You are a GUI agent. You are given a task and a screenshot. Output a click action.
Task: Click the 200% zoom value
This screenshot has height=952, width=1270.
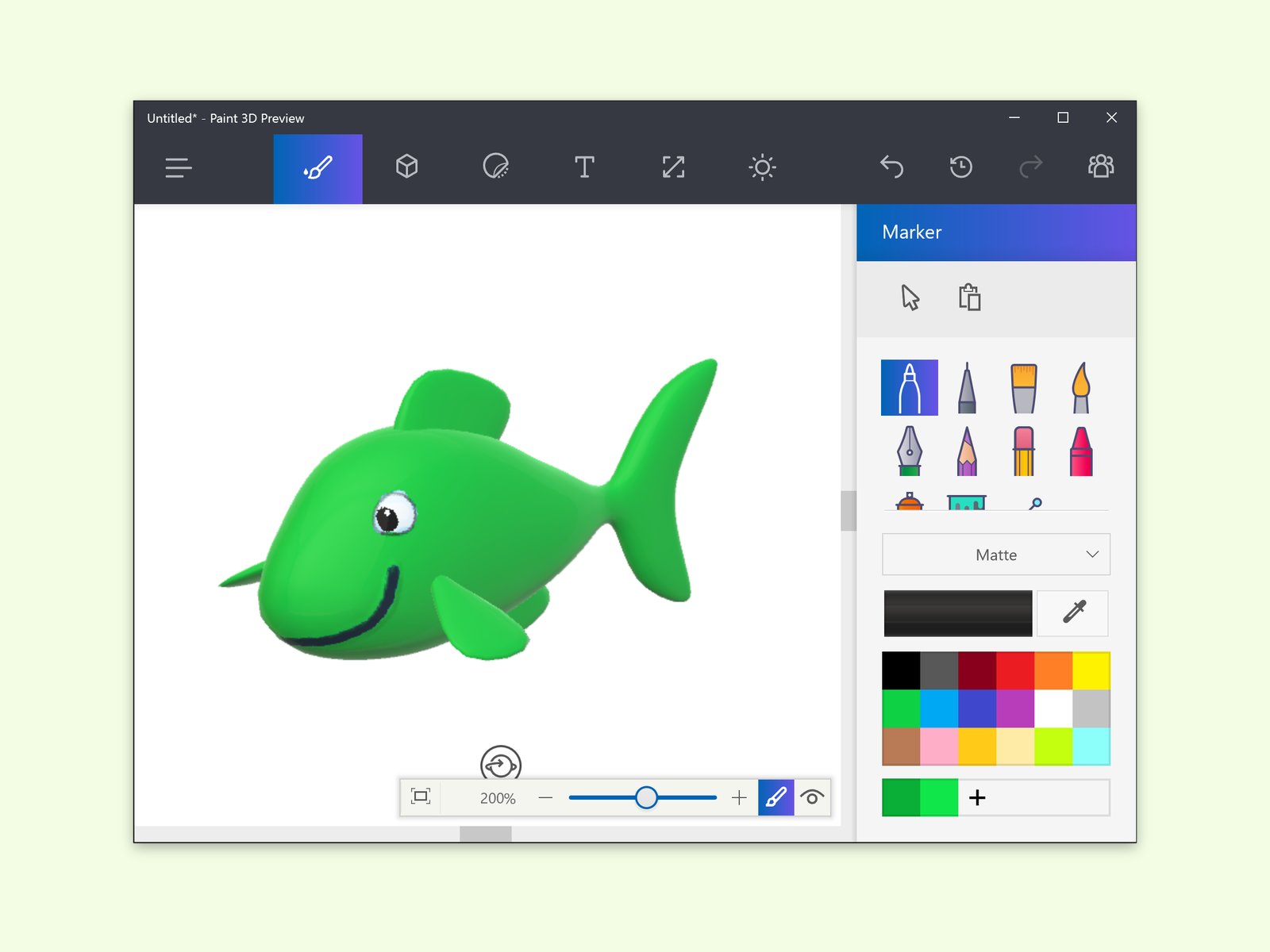[498, 798]
